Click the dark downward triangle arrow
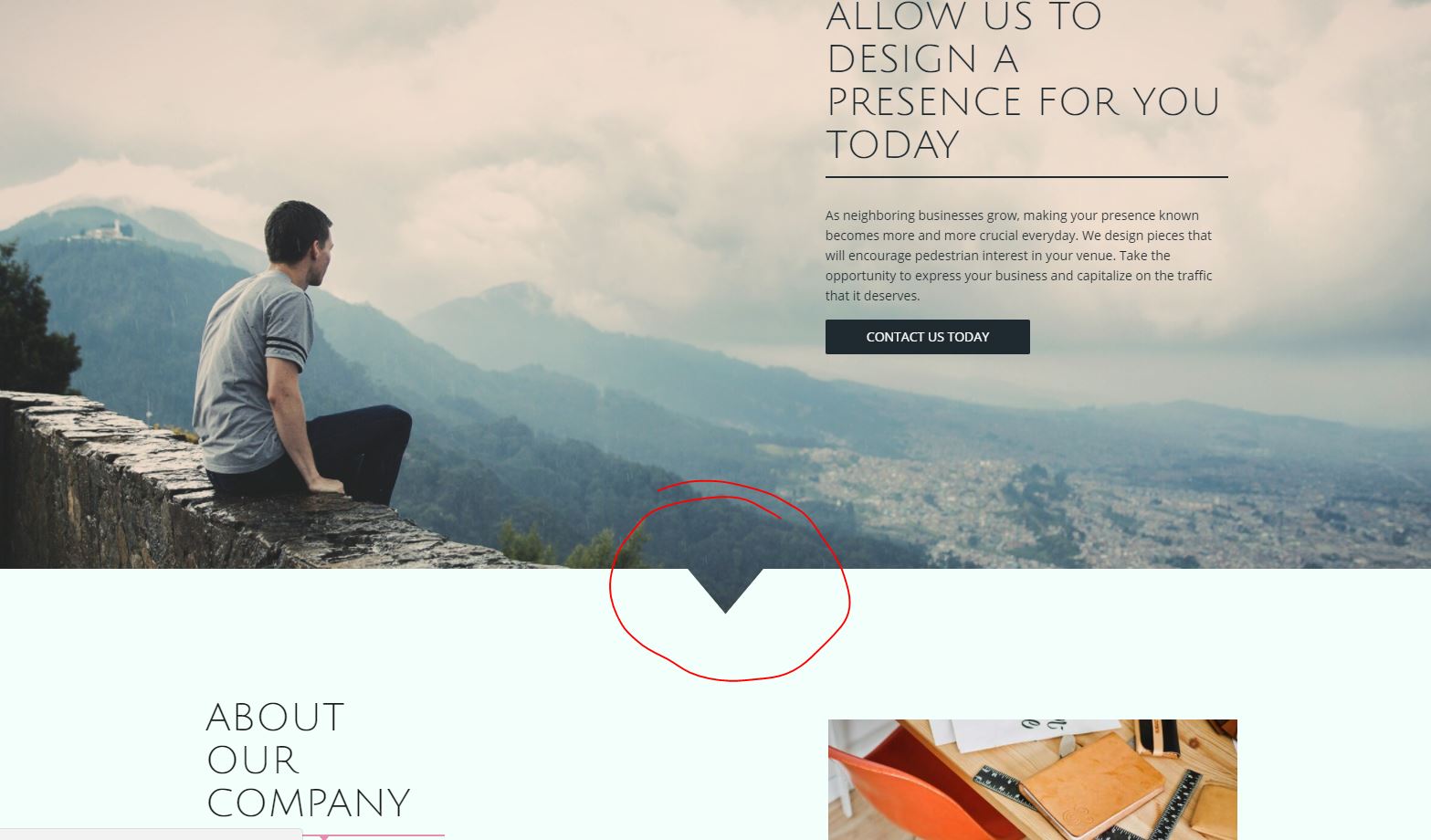The height and width of the screenshot is (840, 1431). [726, 590]
